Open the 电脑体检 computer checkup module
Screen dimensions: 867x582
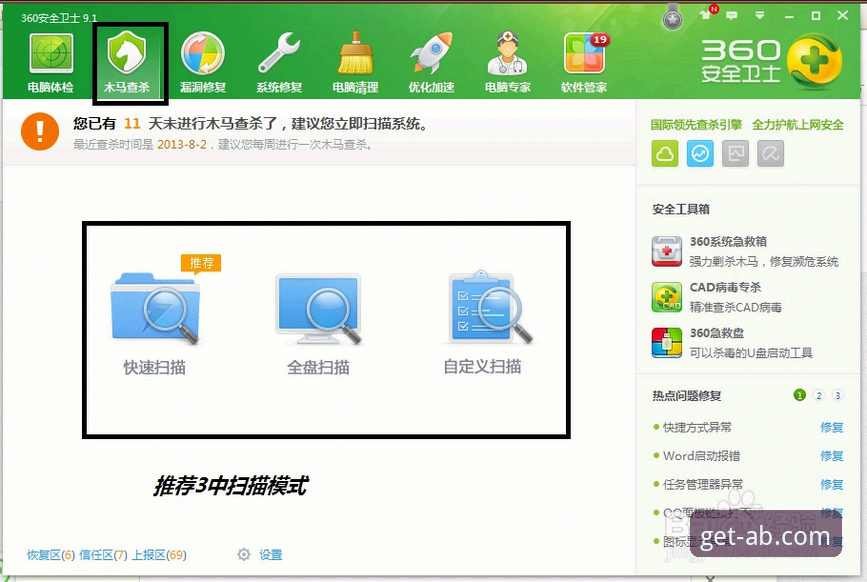tap(50, 62)
